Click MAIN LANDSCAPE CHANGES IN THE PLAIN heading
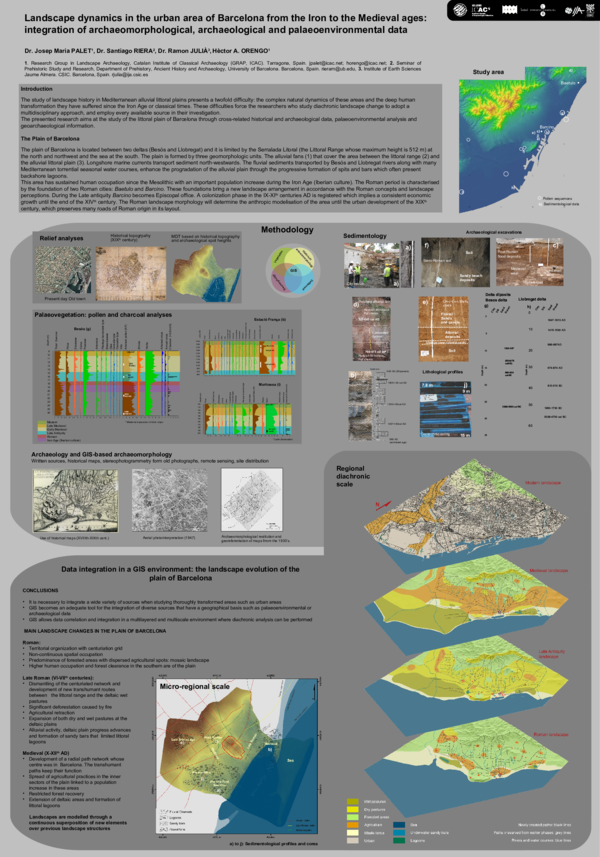600x857 pixels. [95, 631]
